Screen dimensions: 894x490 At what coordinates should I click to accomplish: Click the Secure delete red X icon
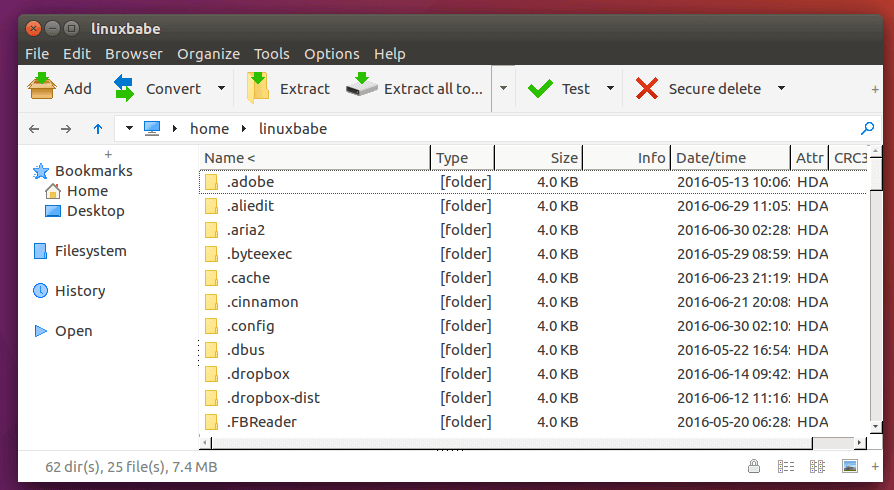[647, 88]
